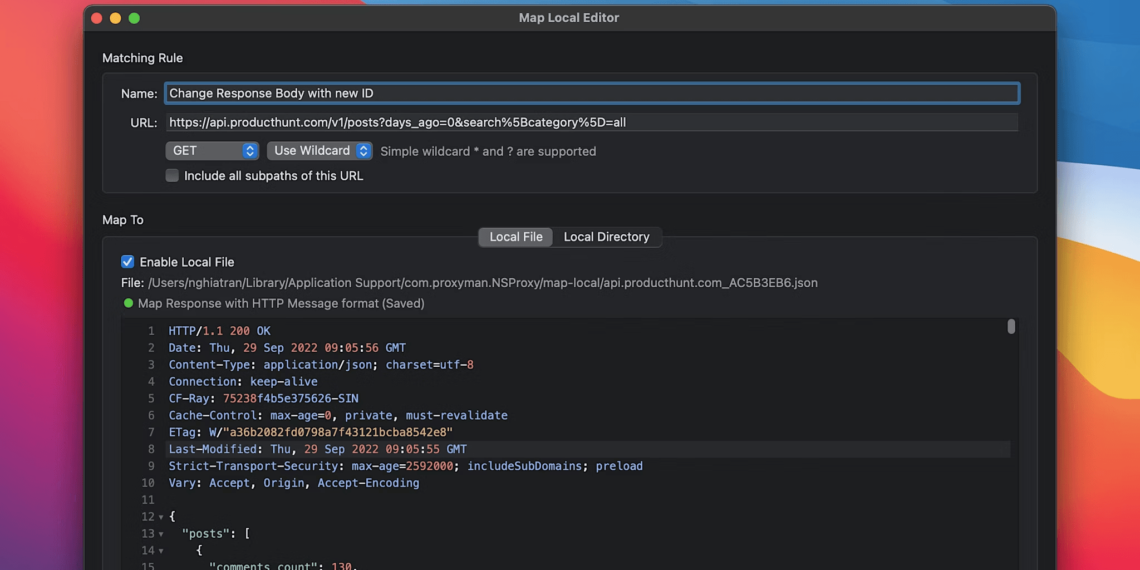
Task: Collapse the JSON root at line 12
Action: coord(161,517)
